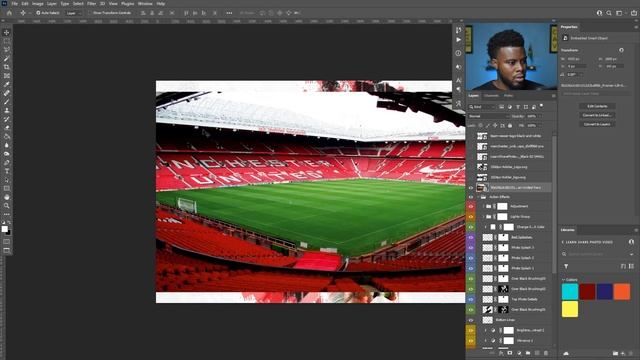Open the Auto-Select Layer dropdown

pos(74,13)
